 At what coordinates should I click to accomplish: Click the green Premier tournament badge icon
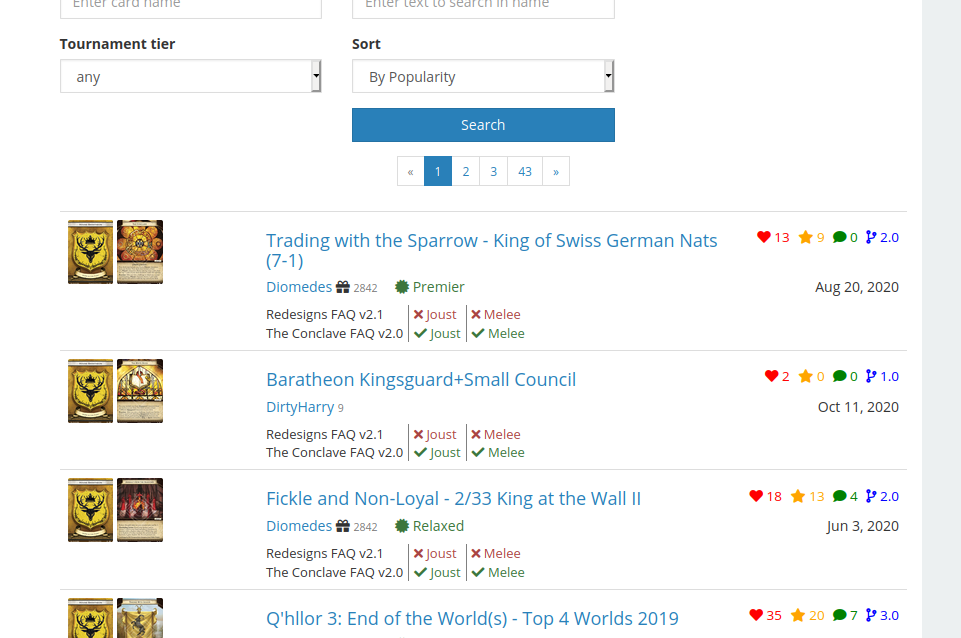[x=401, y=287]
